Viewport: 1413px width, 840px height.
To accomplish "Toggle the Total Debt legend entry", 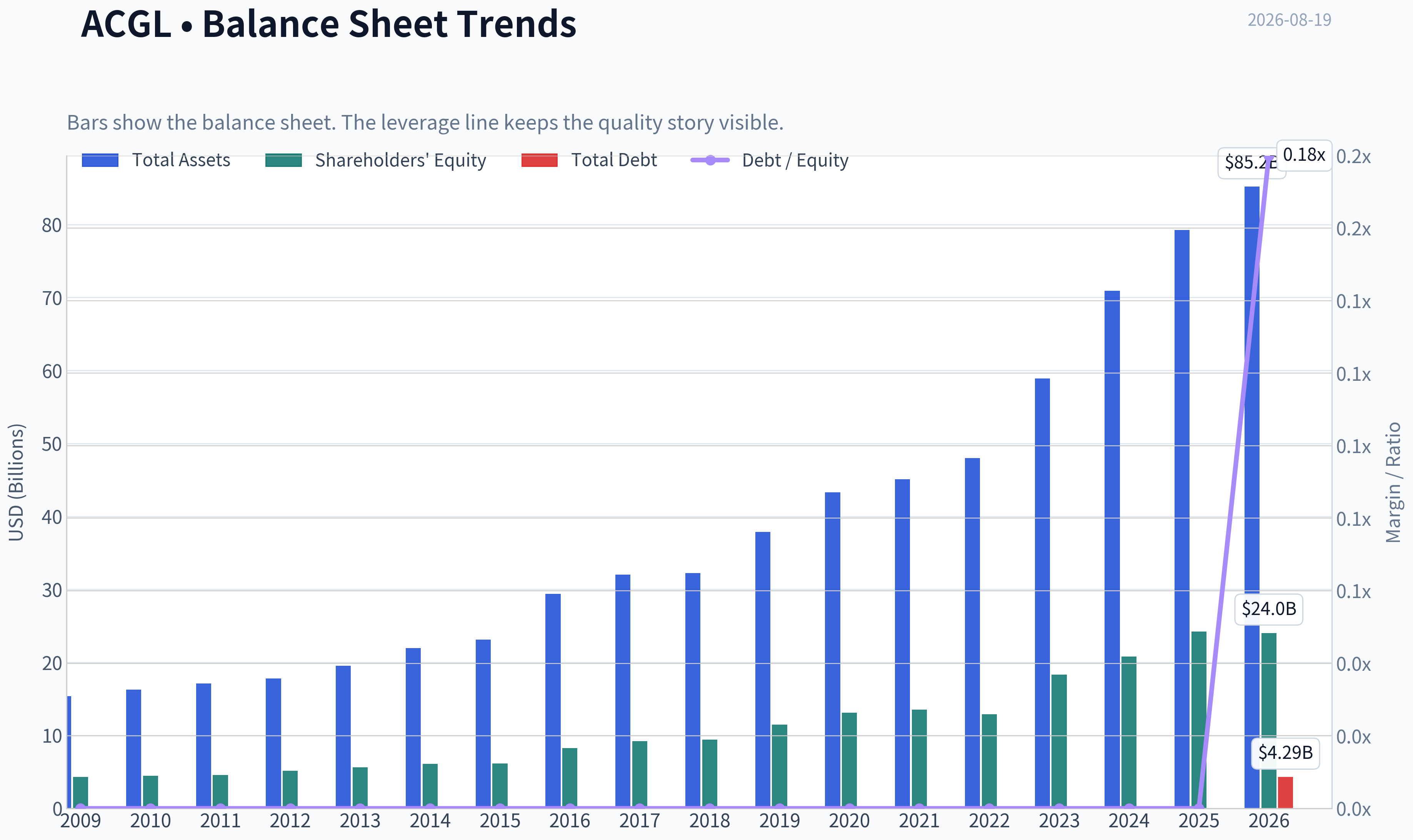I will 589,160.
